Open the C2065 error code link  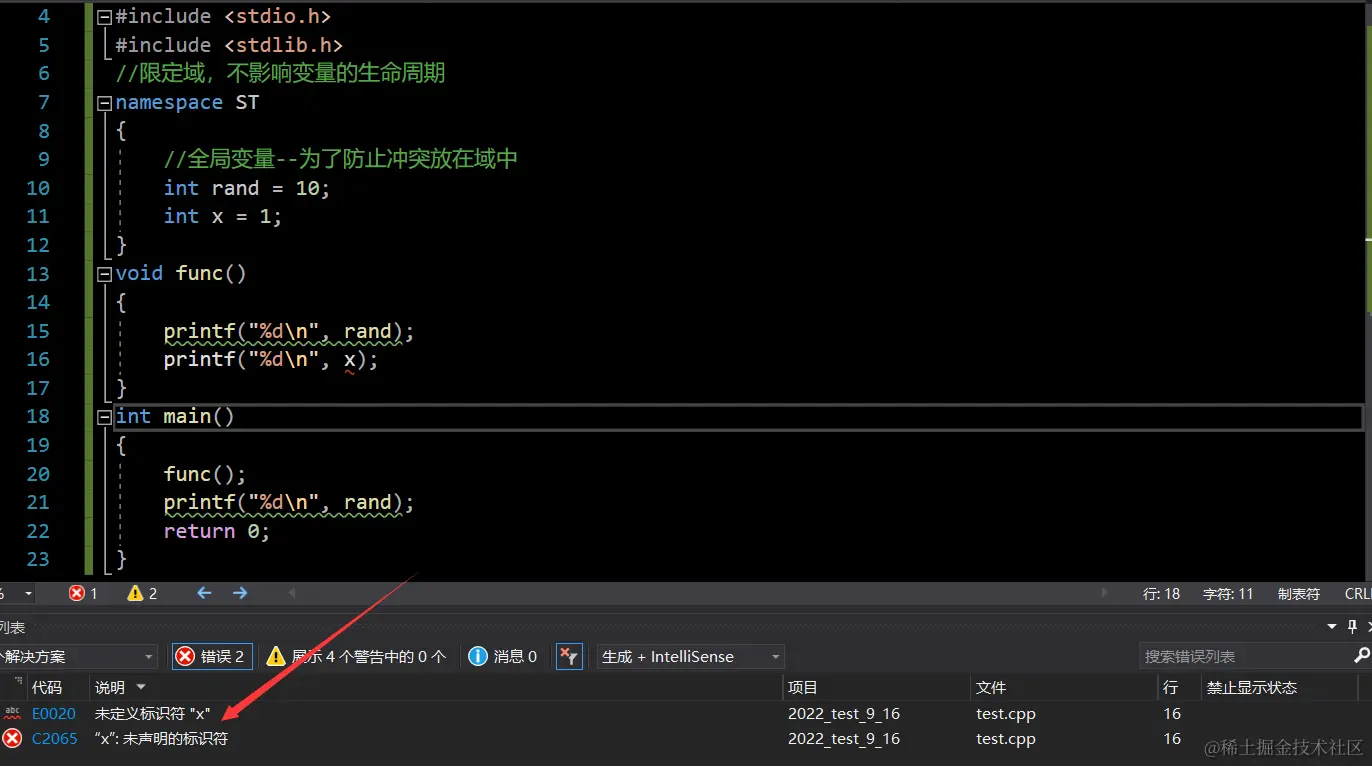(54, 738)
